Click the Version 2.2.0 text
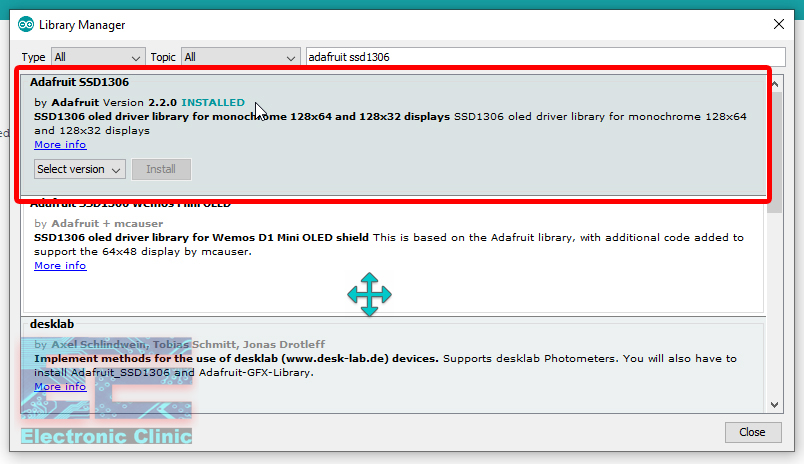The width and height of the screenshot is (804, 464). 139,103
